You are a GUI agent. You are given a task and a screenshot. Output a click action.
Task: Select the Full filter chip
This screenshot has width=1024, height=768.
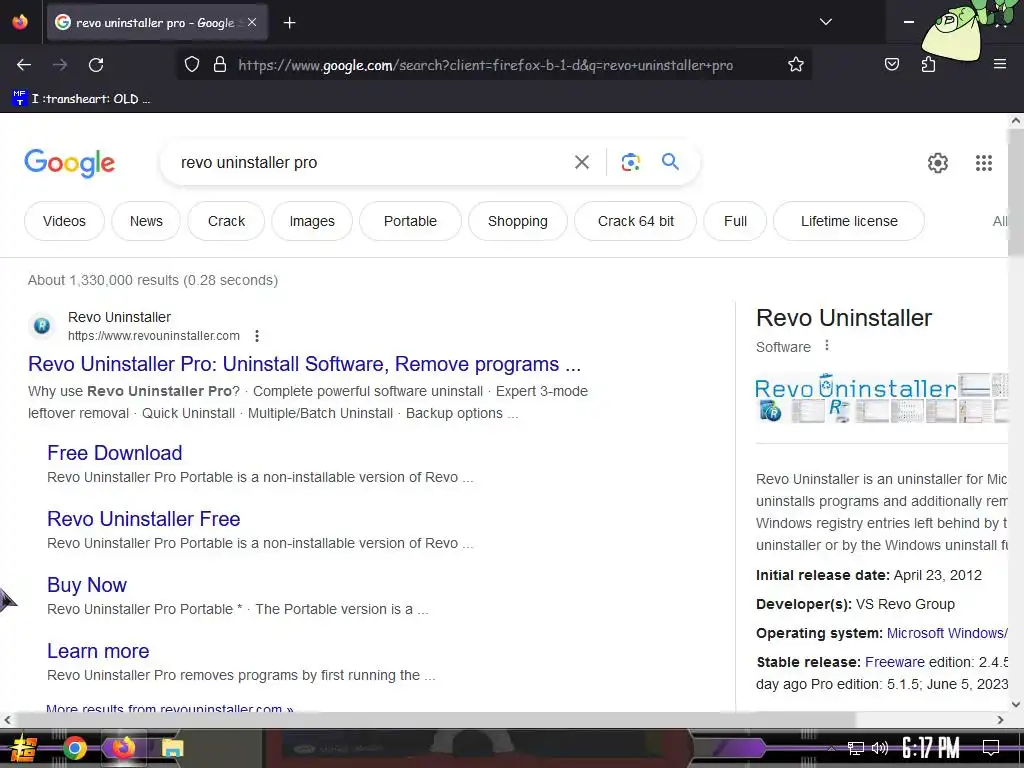point(735,221)
